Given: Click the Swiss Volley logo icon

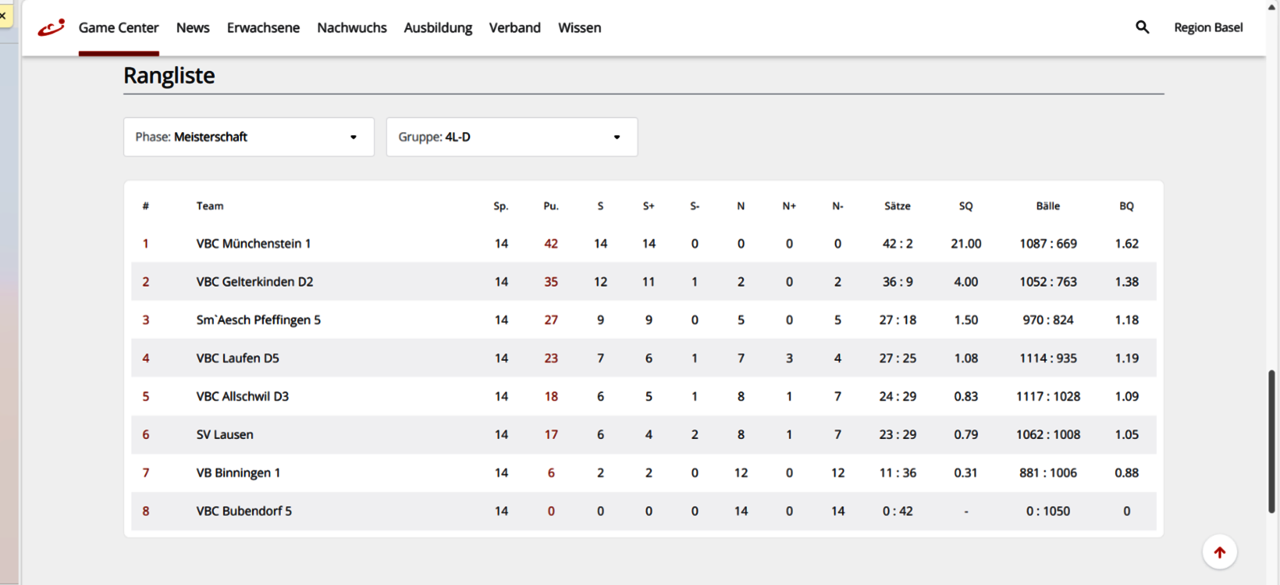Looking at the screenshot, I should point(51,28).
